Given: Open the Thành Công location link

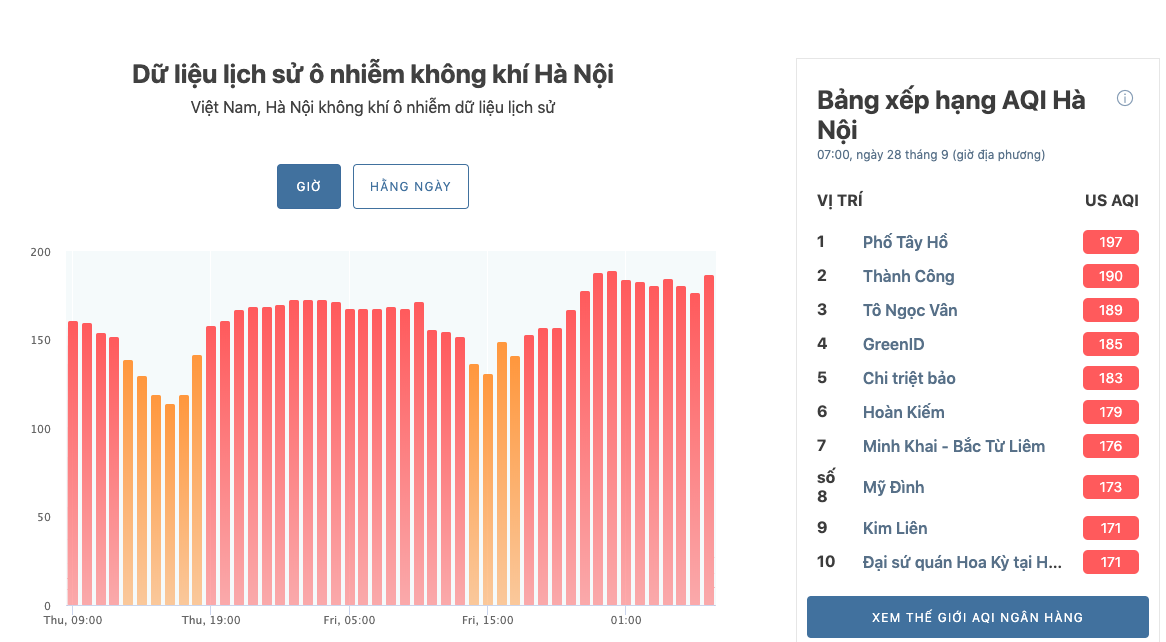Looking at the screenshot, I should pyautogui.click(x=908, y=276).
